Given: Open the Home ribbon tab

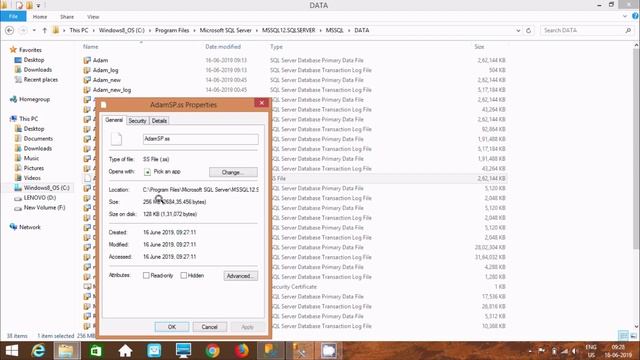Looking at the screenshot, I should (x=40, y=17).
